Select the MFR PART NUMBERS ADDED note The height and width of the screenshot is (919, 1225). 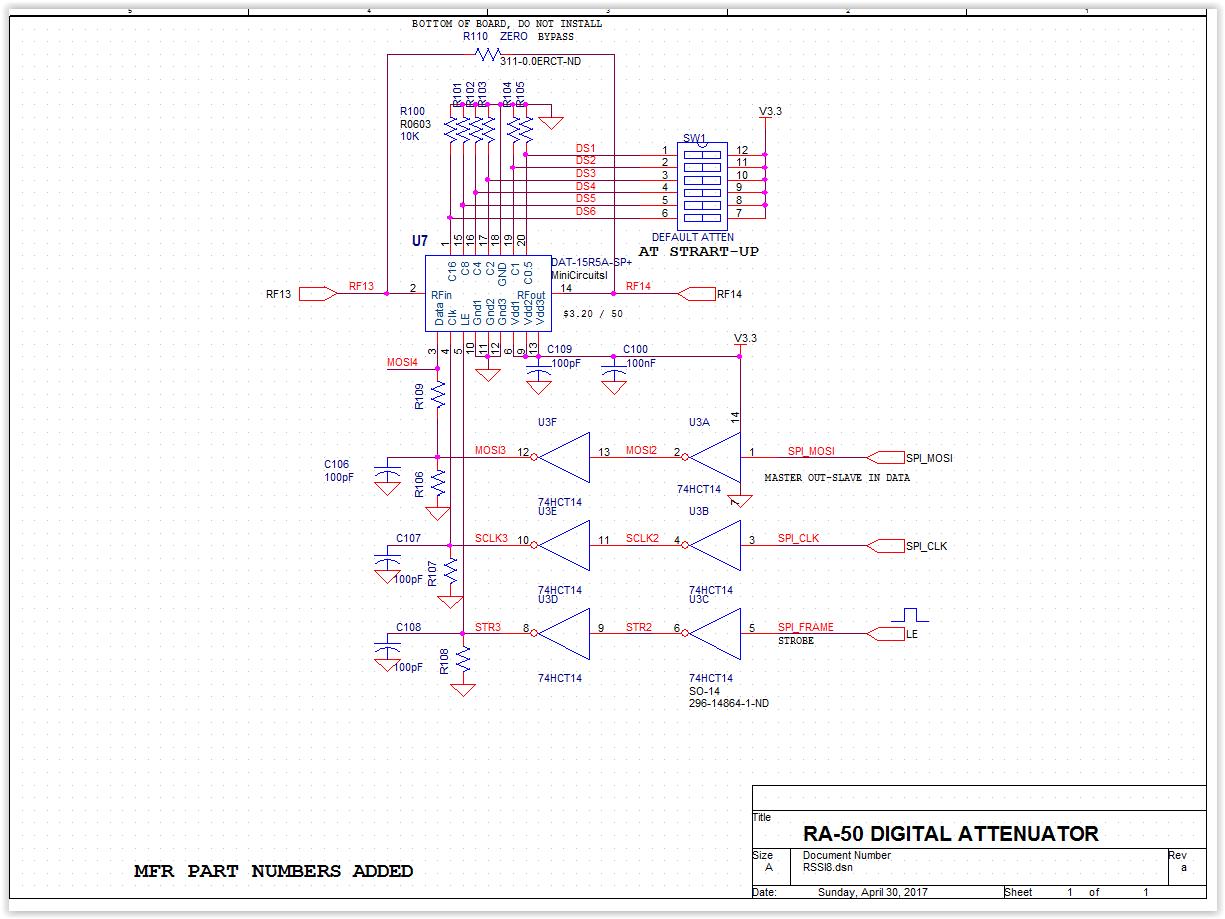274,872
